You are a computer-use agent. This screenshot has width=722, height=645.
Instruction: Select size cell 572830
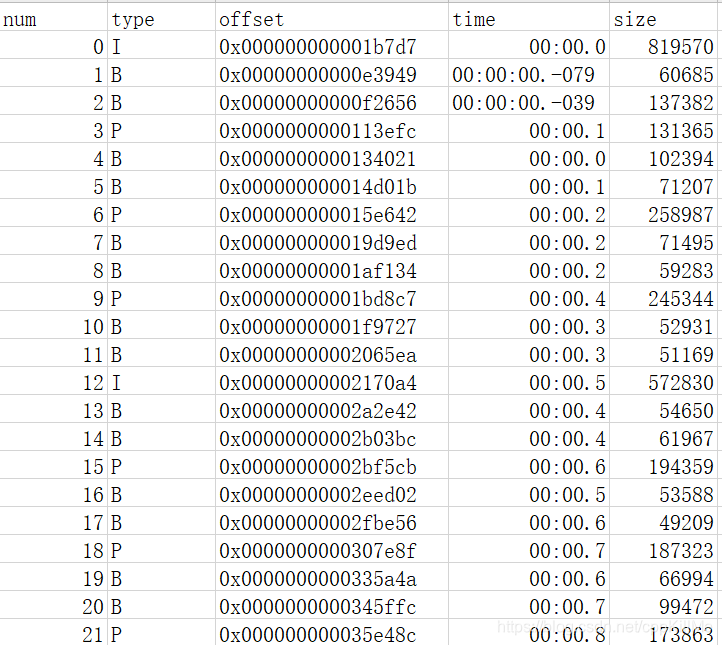[663, 383]
